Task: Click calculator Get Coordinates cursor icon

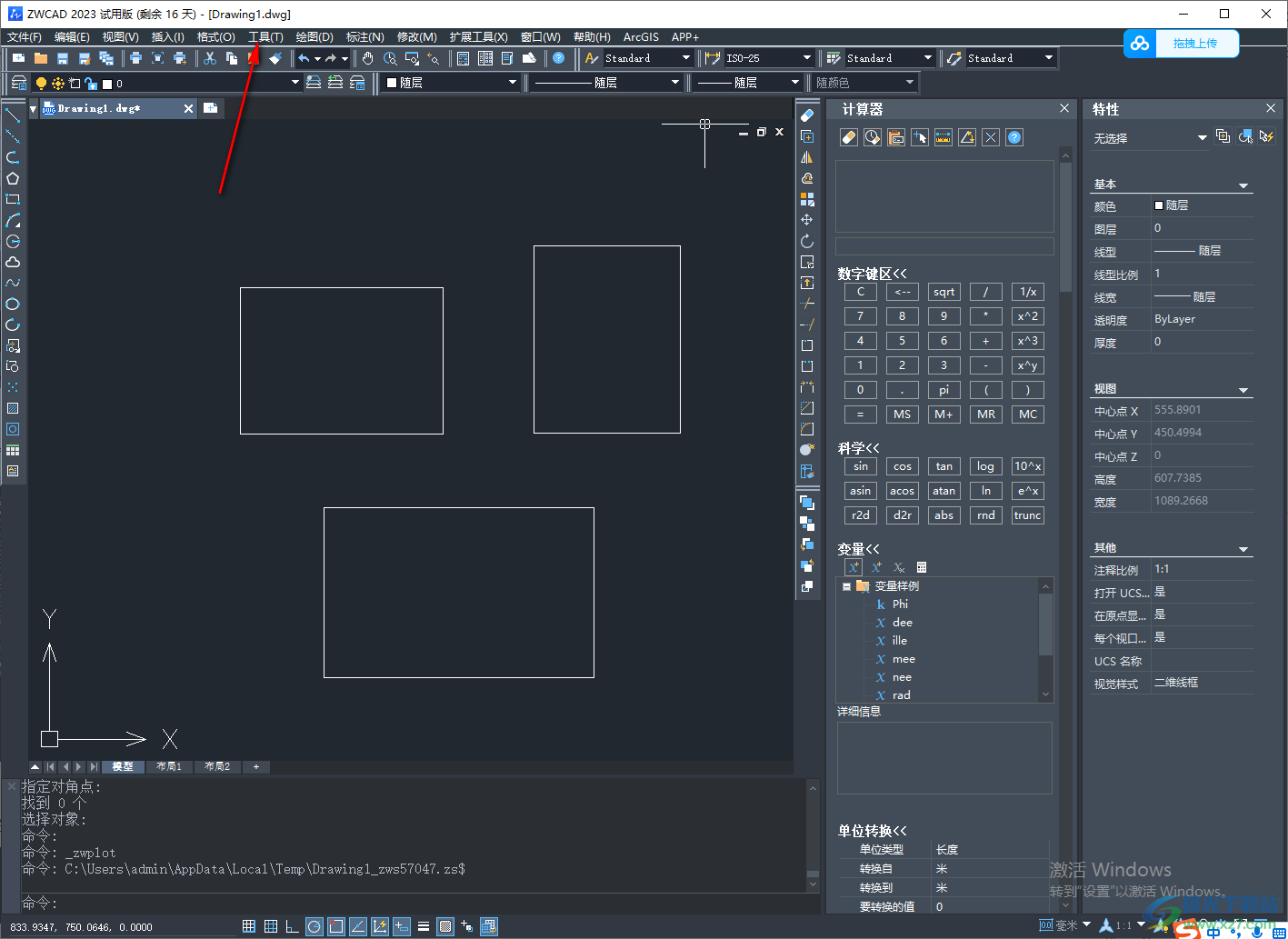Action: [920, 137]
